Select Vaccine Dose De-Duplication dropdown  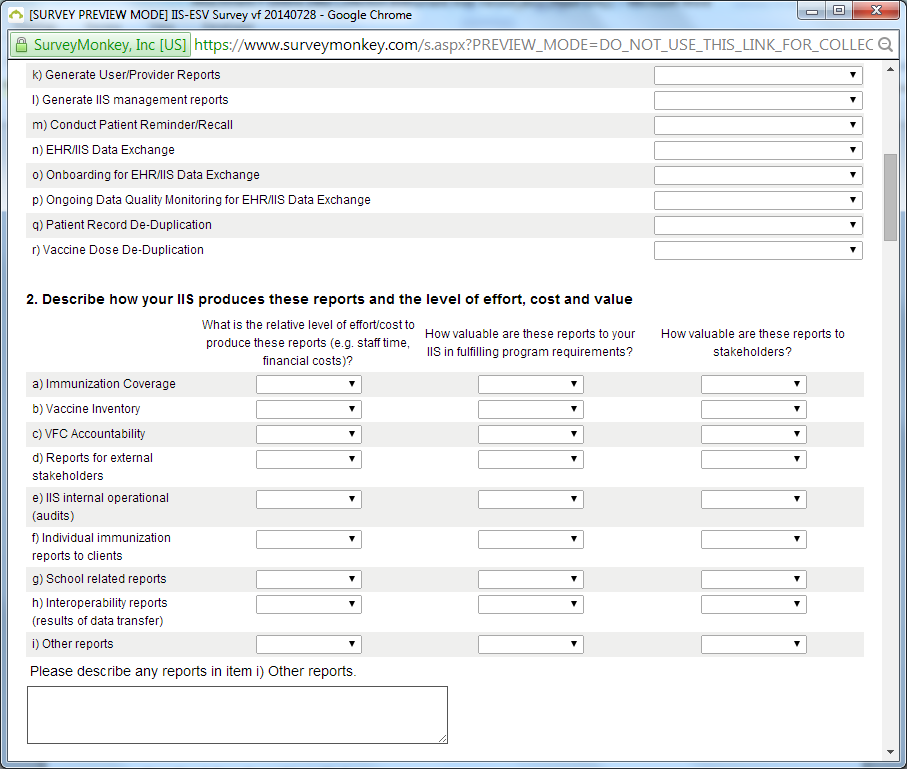pos(757,250)
